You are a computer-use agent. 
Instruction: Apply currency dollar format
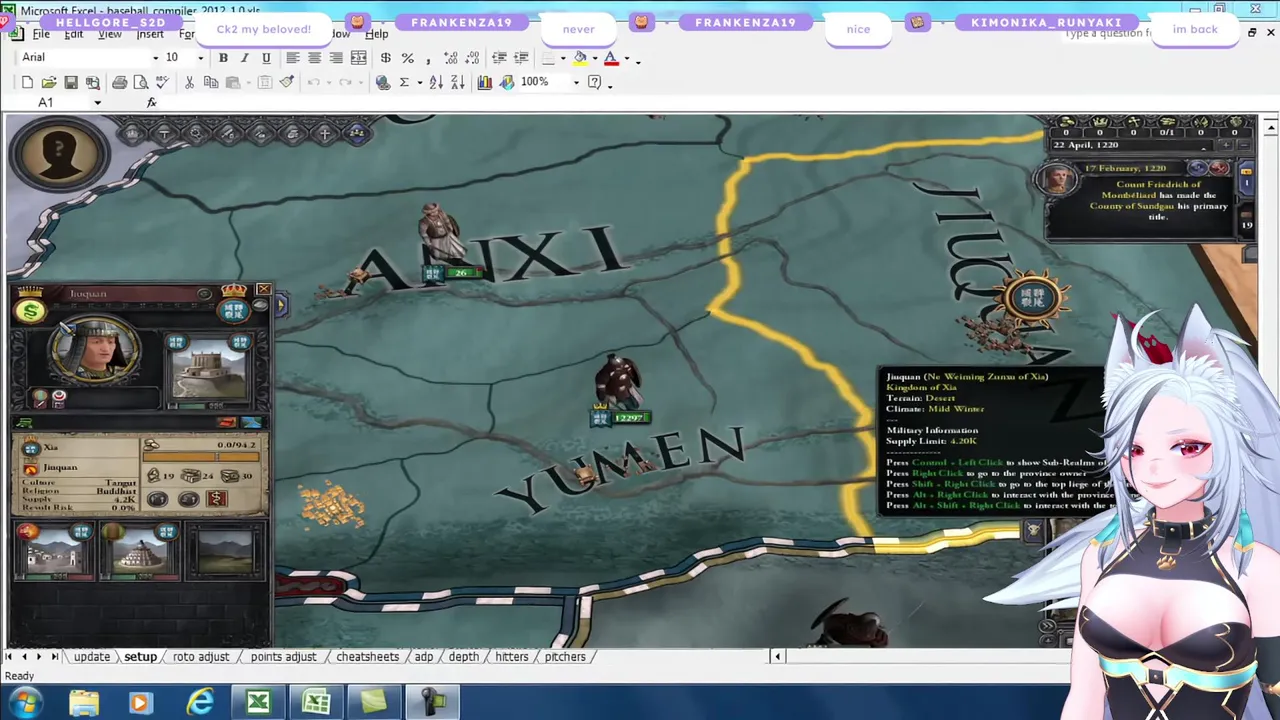coord(385,58)
